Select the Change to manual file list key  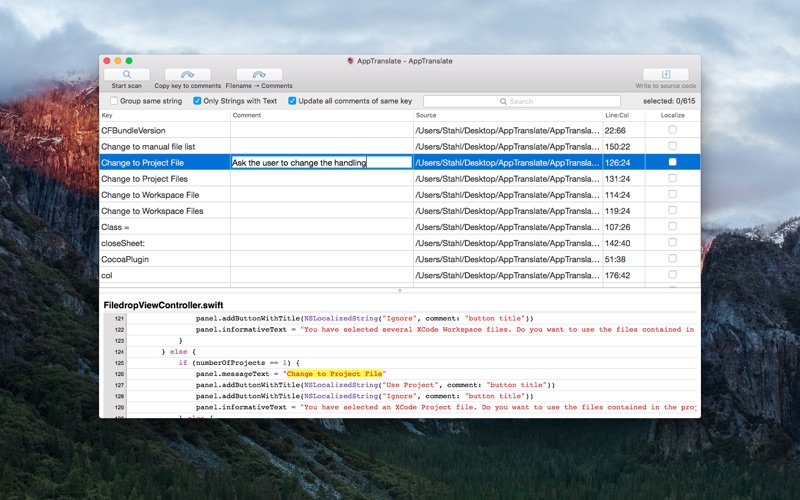[148, 147]
